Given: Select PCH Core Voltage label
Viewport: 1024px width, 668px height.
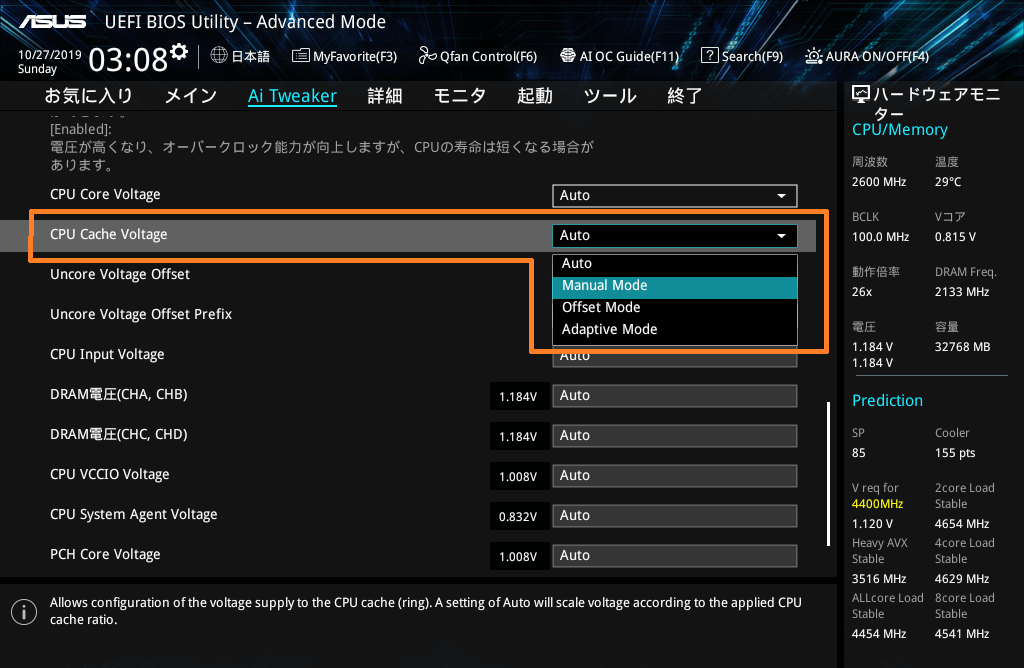Looking at the screenshot, I should (105, 554).
